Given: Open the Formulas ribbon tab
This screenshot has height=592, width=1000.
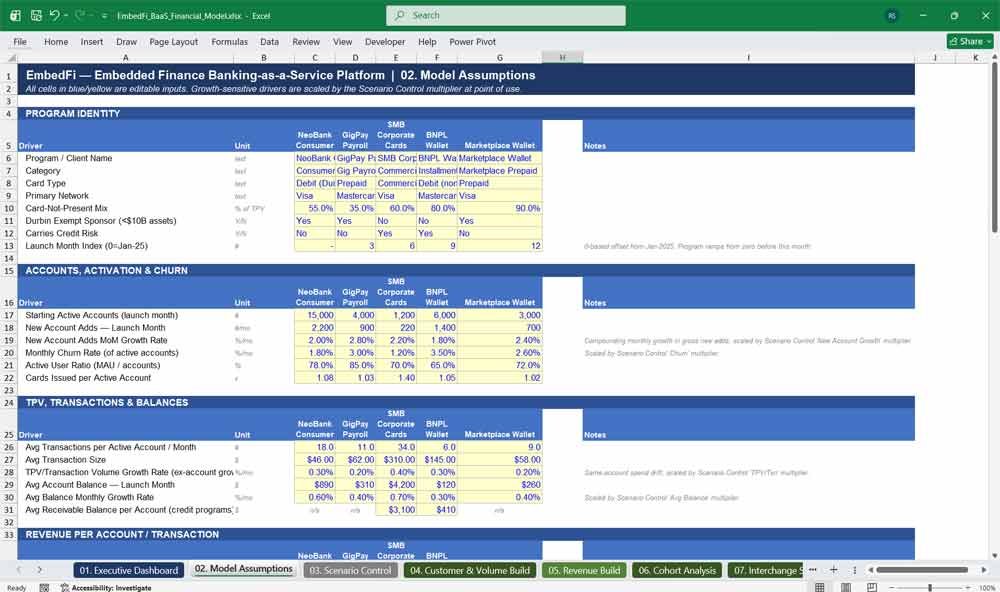Looking at the screenshot, I should pyautogui.click(x=230, y=41).
